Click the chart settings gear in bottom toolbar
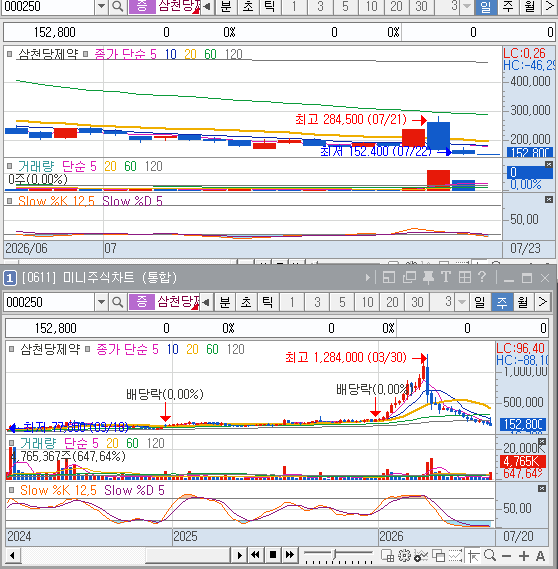The image size is (558, 569). 405,556
